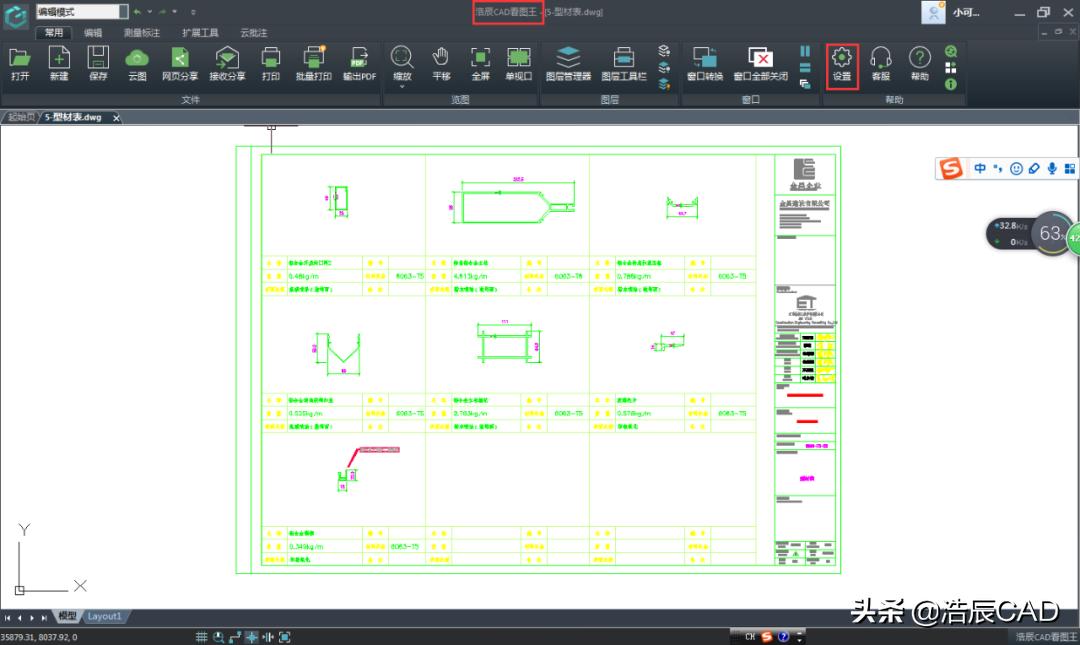The width and height of the screenshot is (1080, 645).
Task: Click Sogou microphone voice input icon
Action: coord(1052,168)
